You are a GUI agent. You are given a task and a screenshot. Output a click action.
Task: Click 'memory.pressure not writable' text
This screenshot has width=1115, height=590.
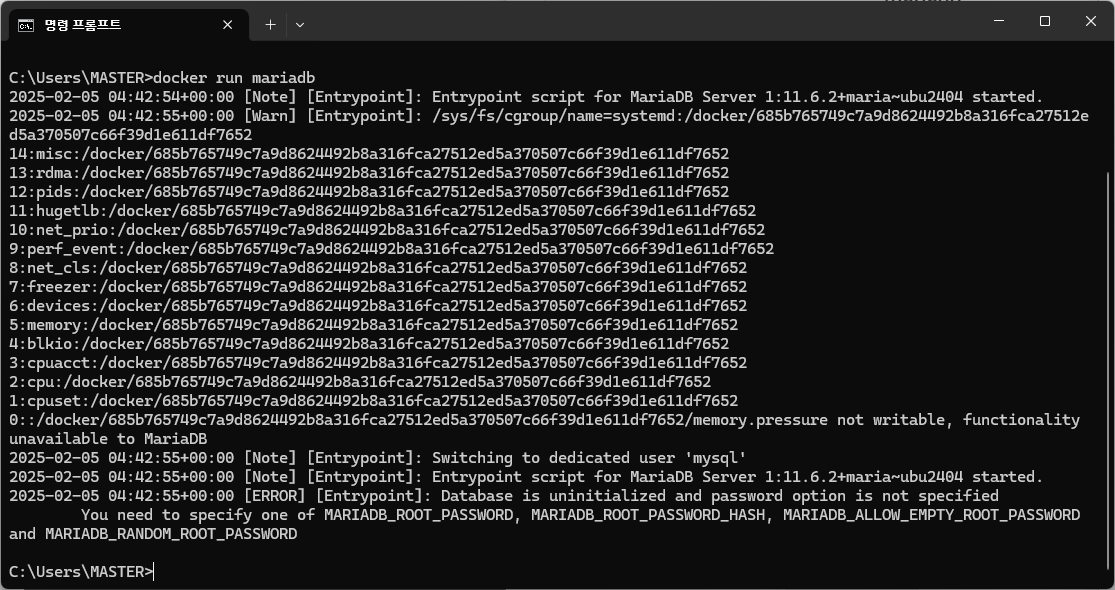[819, 420]
